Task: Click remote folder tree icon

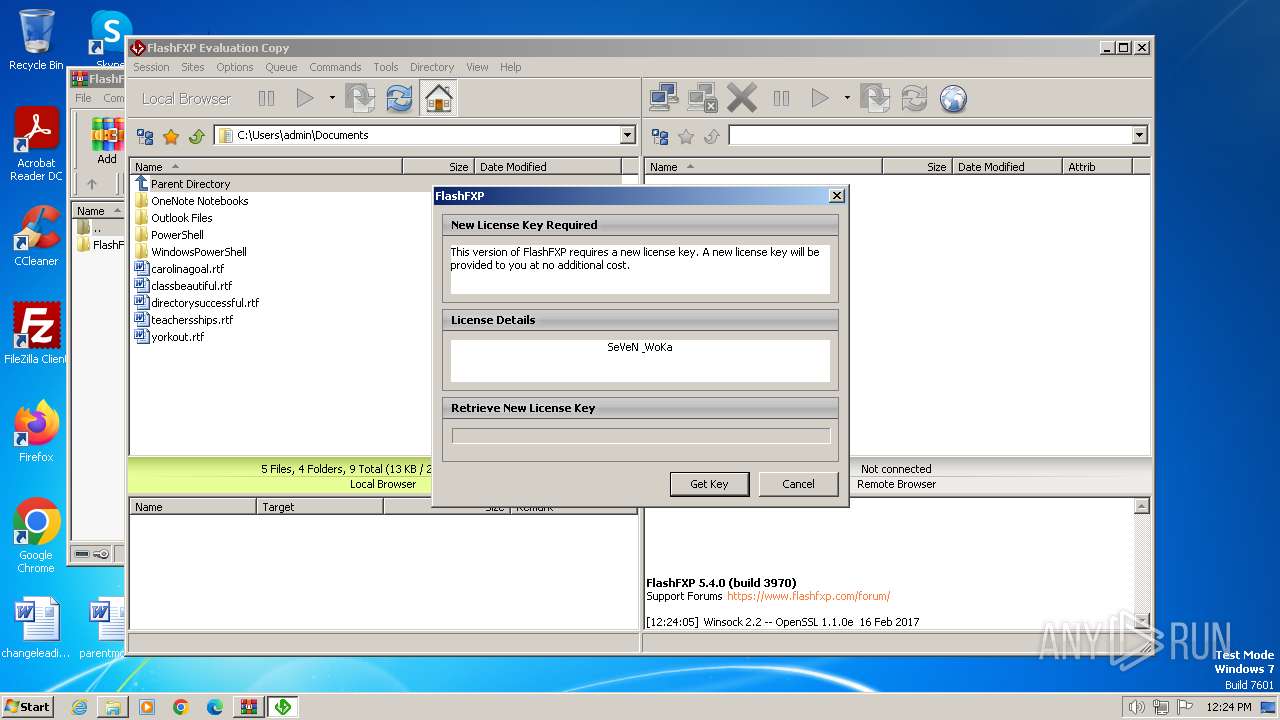Action: click(x=660, y=136)
